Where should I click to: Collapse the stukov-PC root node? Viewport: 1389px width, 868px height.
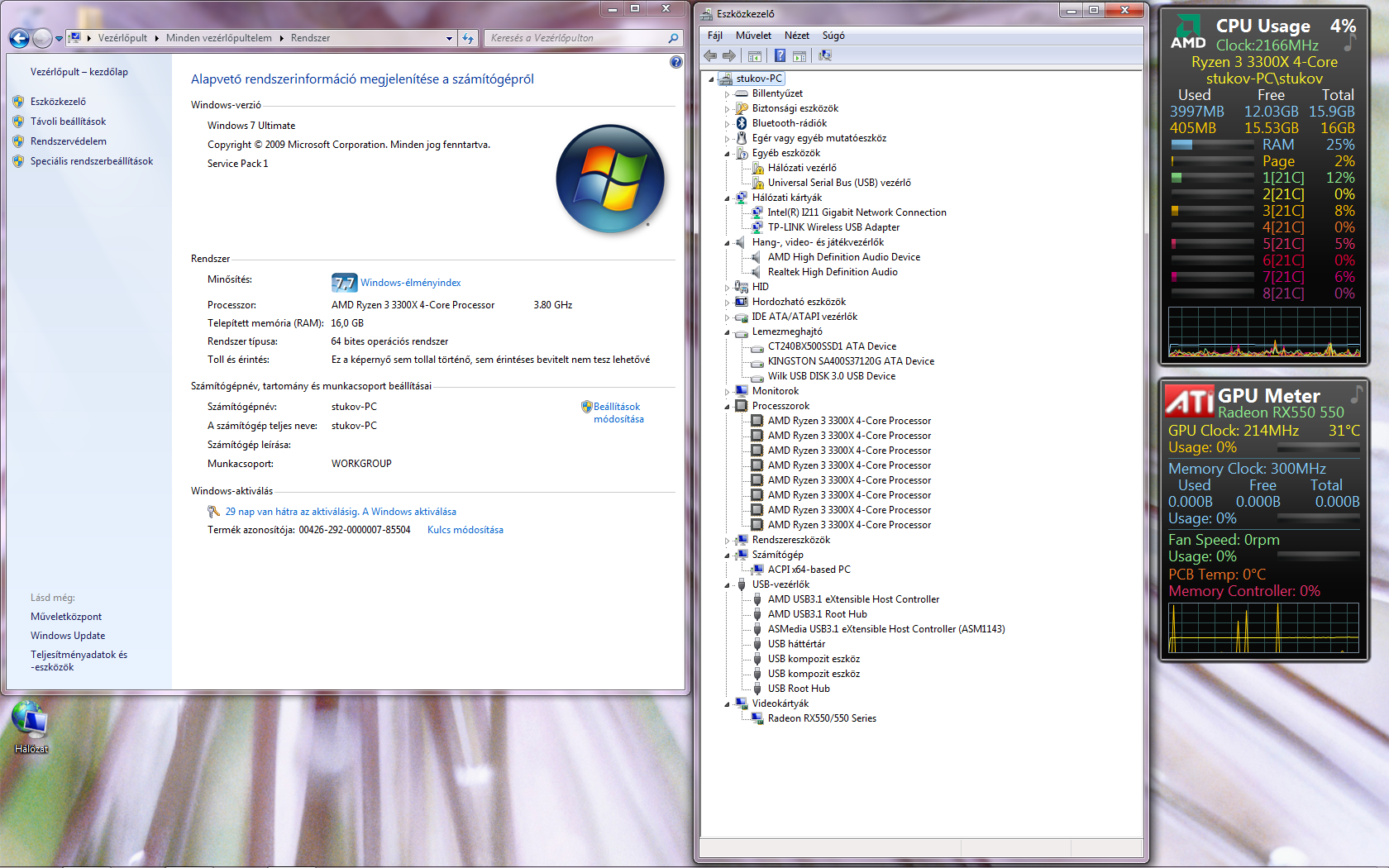pos(711,79)
